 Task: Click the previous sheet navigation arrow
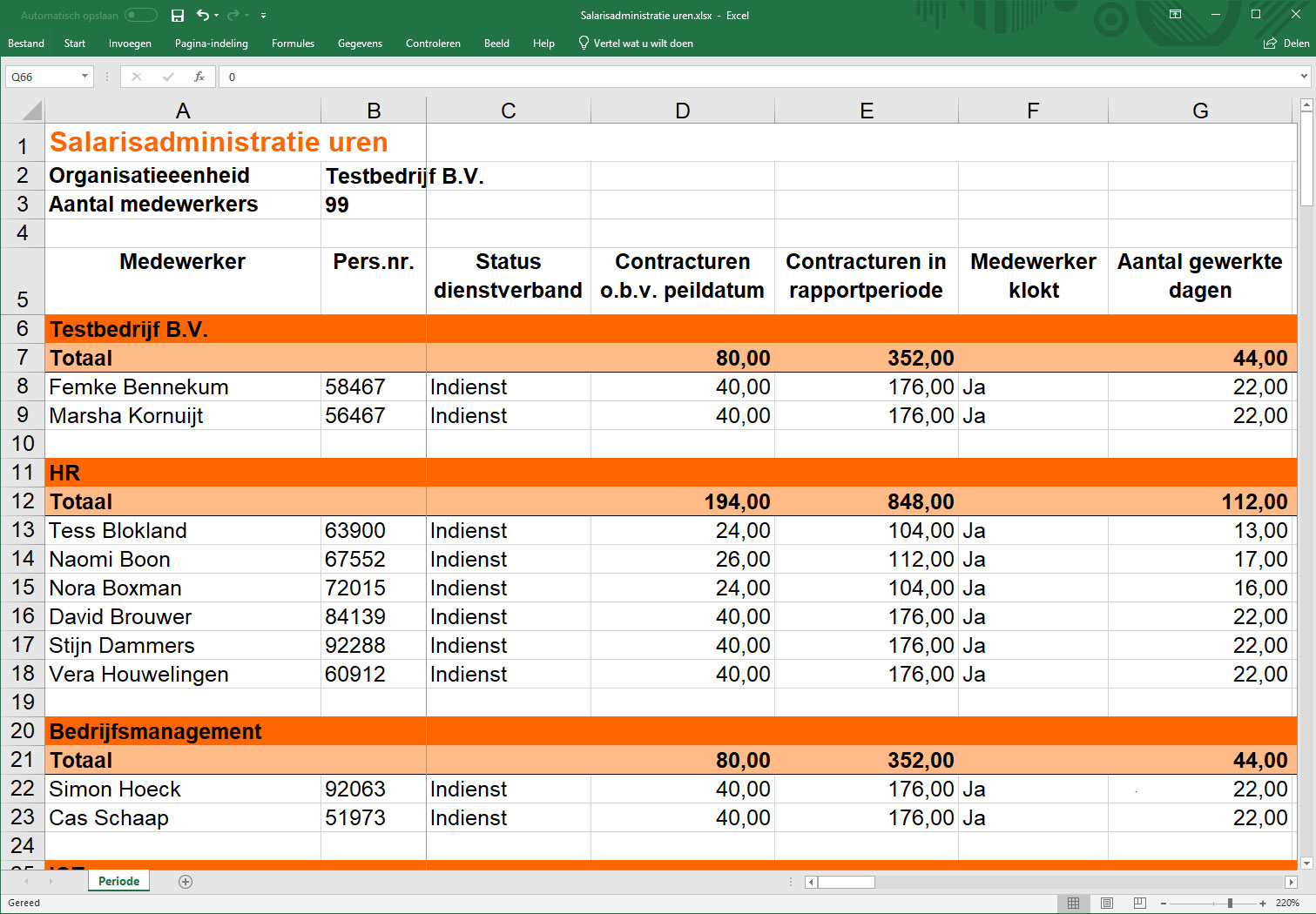click(x=26, y=882)
